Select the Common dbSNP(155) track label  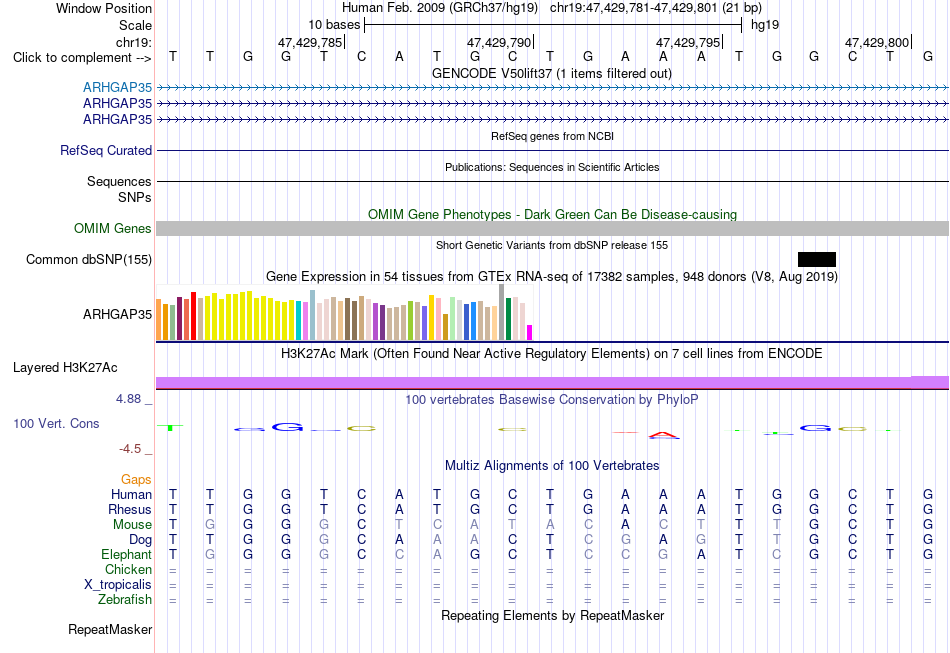coord(89,259)
